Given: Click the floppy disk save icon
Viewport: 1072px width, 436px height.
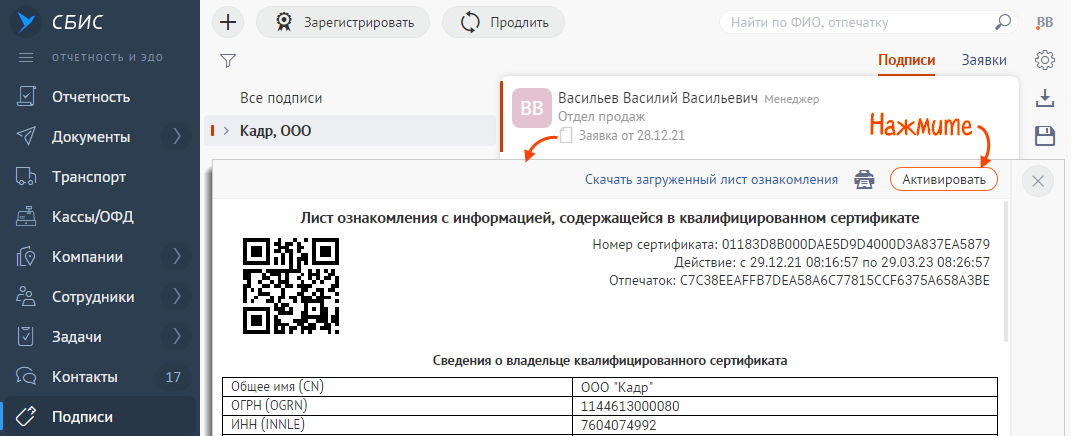Looking at the screenshot, I should coord(1045,135).
